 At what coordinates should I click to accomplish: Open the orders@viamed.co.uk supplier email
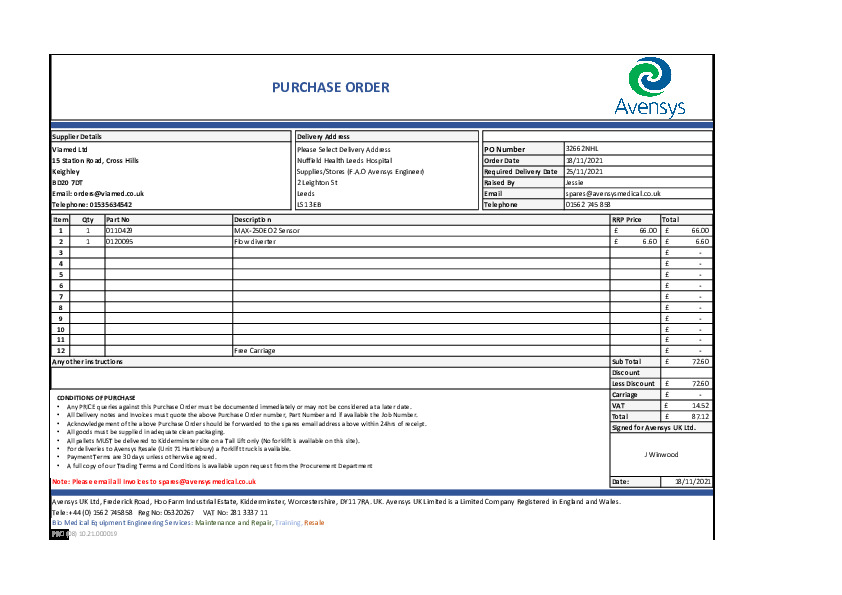click(98, 193)
